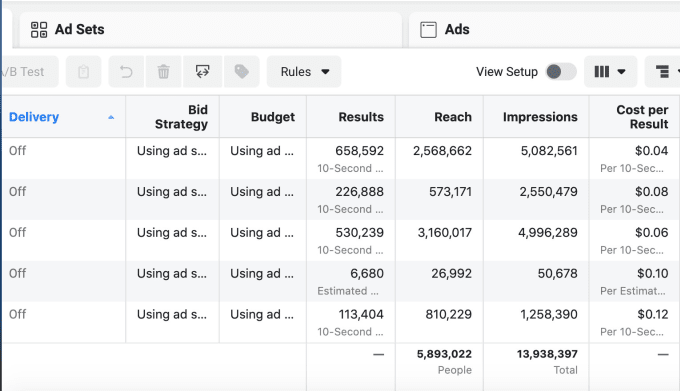This screenshot has height=391, width=680.
Task: Select the Reach value 26,992
Action: 451,274
